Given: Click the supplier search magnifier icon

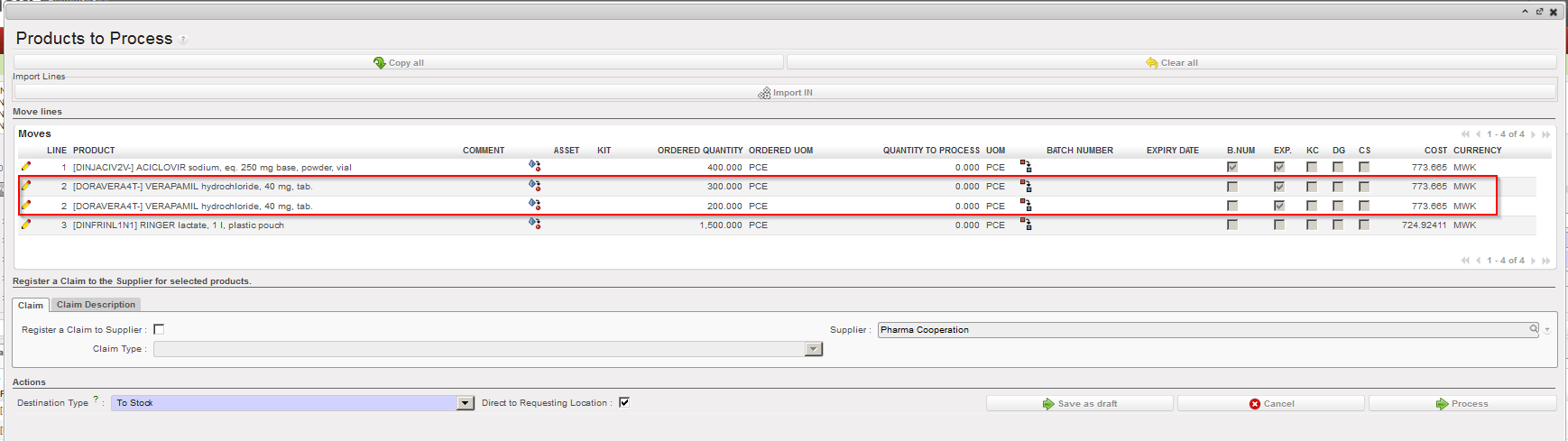Looking at the screenshot, I should click(x=1533, y=329).
